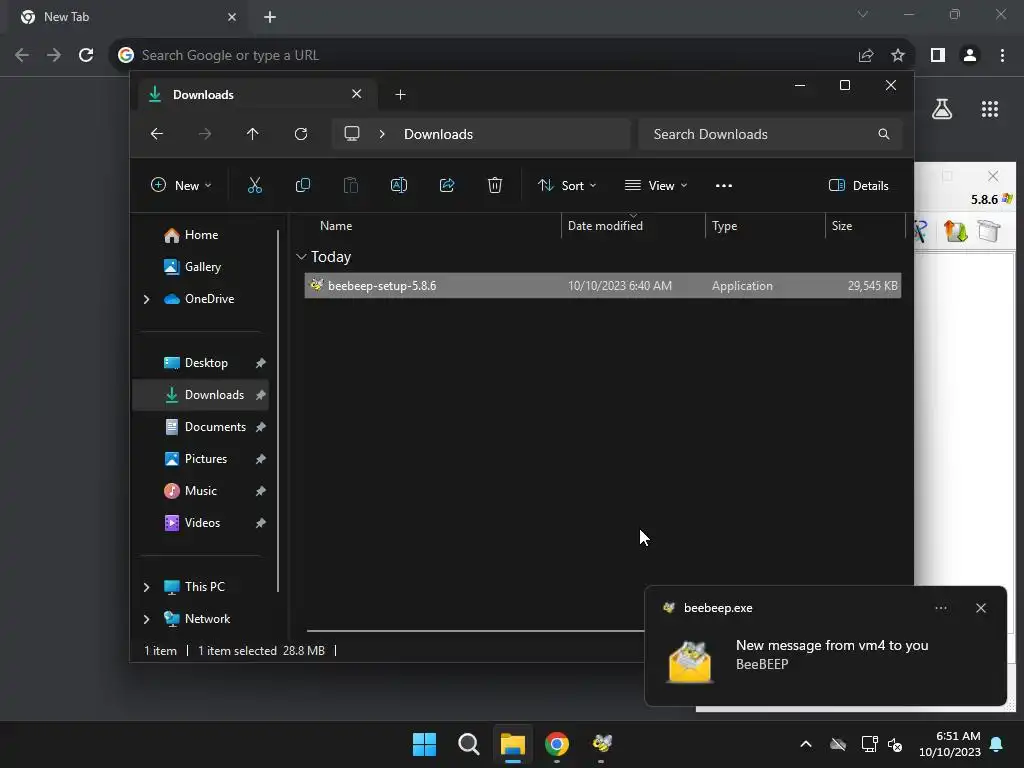Expand the This PC tree node
Viewport: 1024px width, 768px height.
[146, 587]
